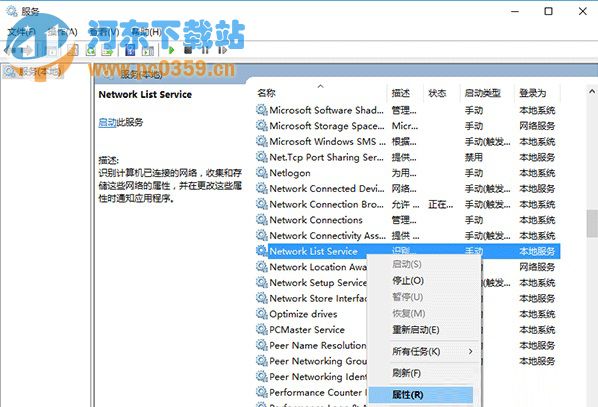The image size is (598, 407).
Task: Click the gear icon beside Performance Counter
Action: coord(262,392)
